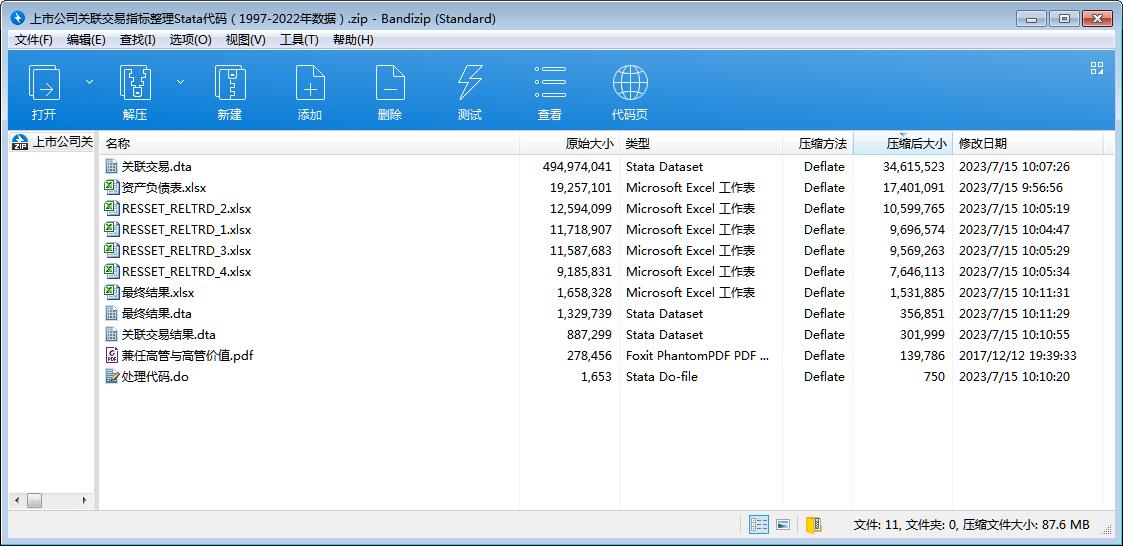Sort by the 名称 column header
Viewport: 1123px width, 546px height.
tap(309, 143)
